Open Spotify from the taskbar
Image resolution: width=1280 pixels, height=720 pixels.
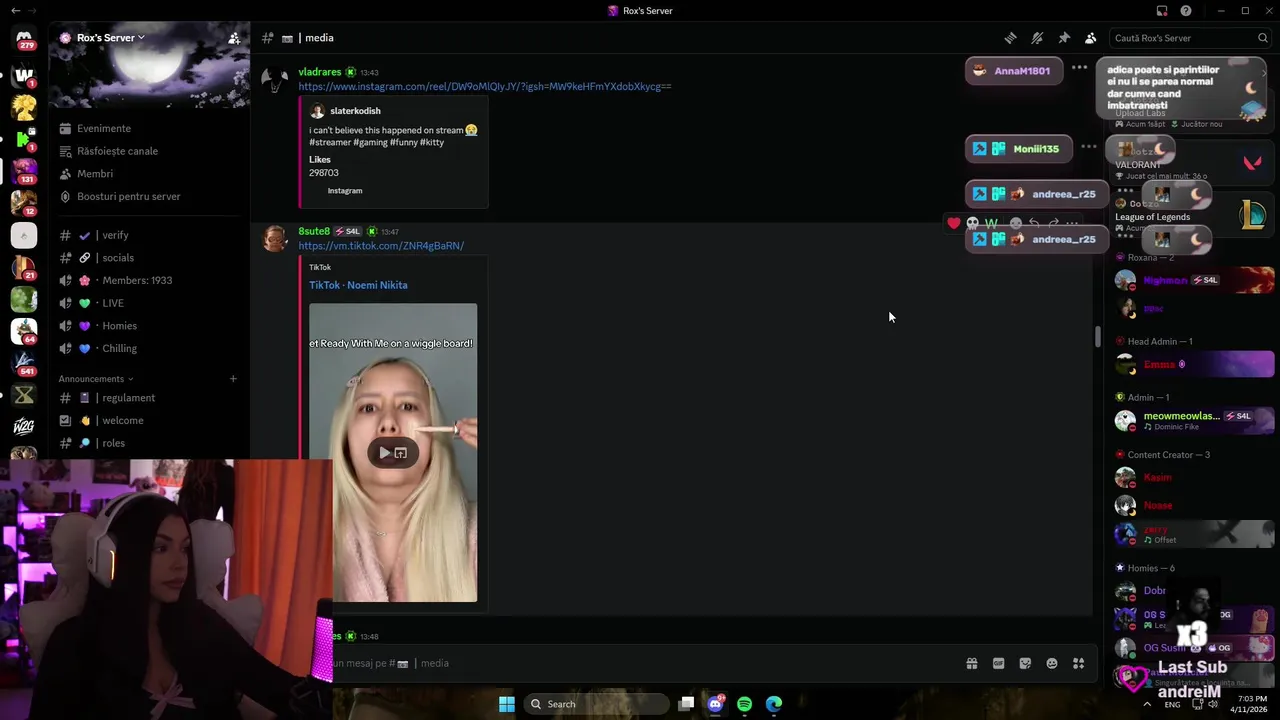coord(745,704)
